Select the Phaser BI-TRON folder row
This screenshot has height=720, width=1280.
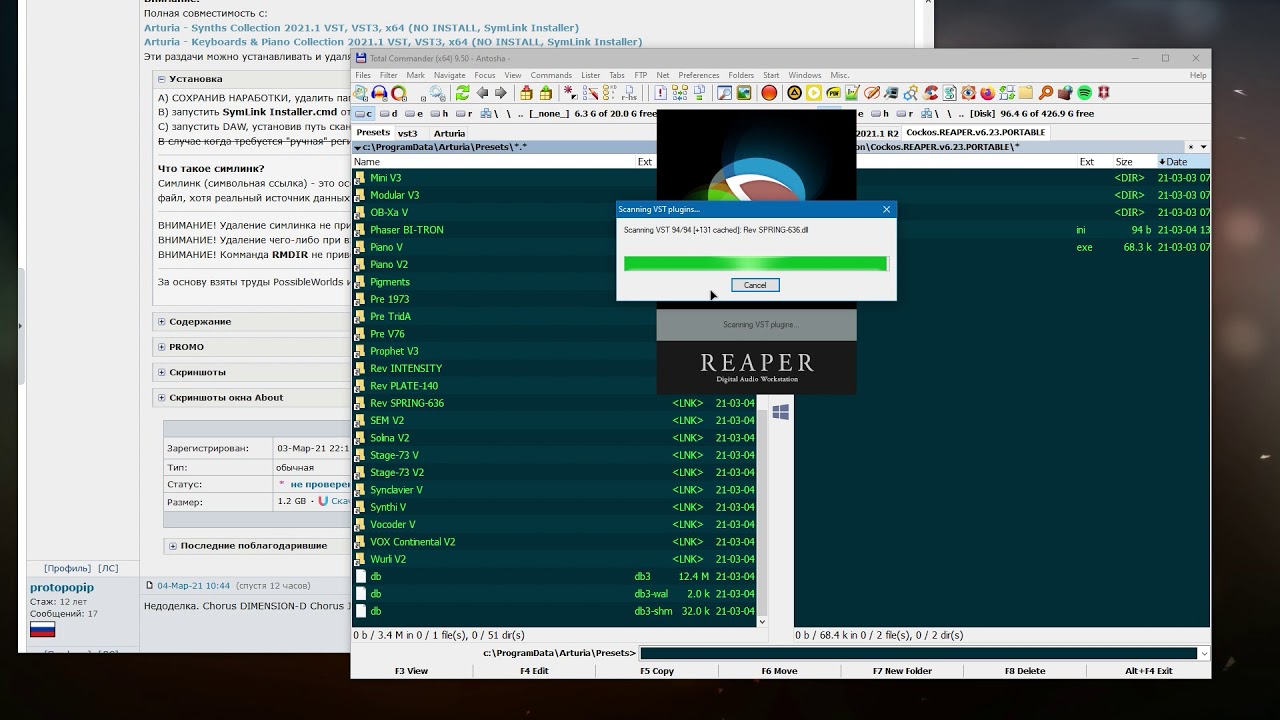(x=505, y=230)
